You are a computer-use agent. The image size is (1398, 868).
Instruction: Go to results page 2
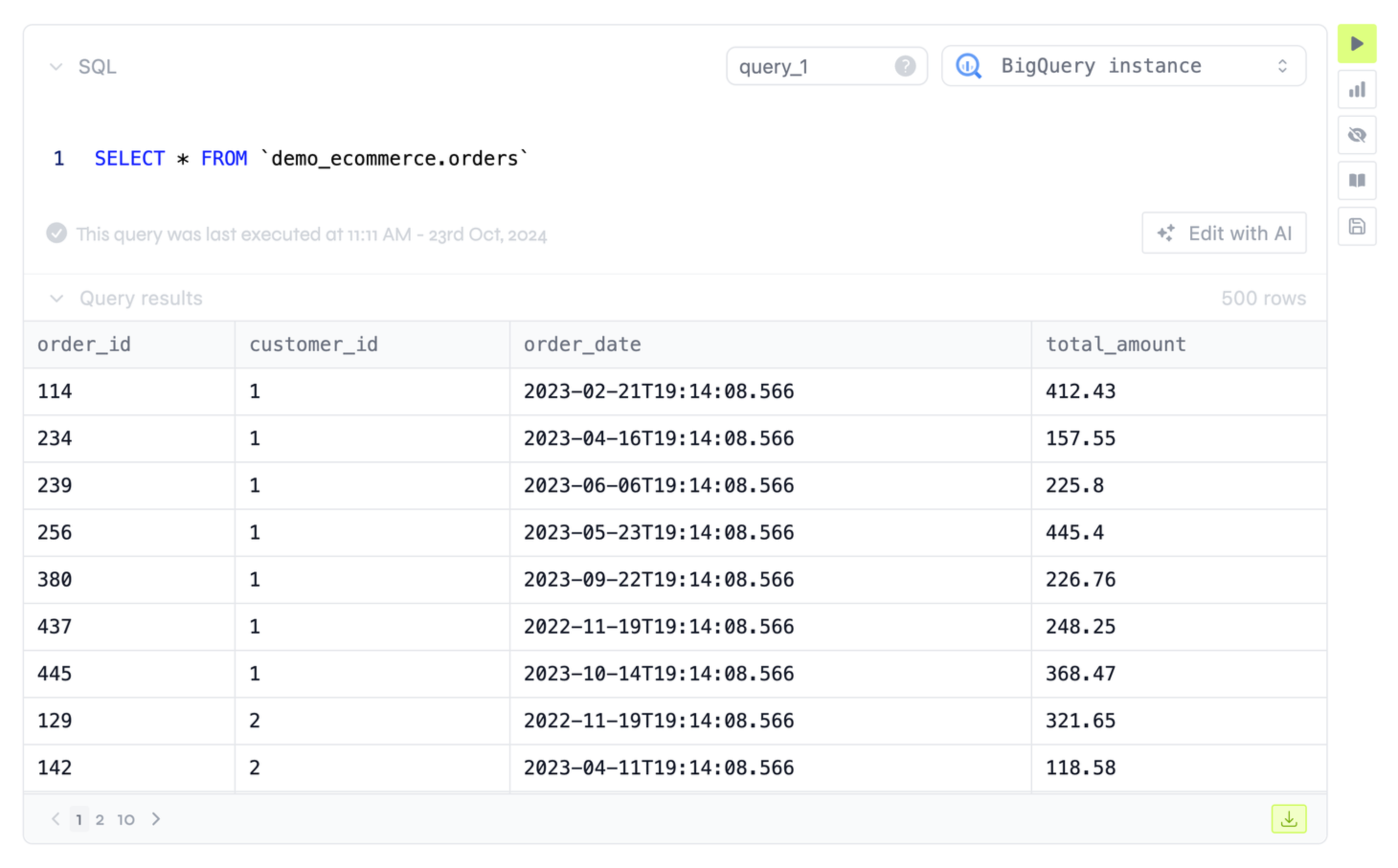[x=100, y=819]
